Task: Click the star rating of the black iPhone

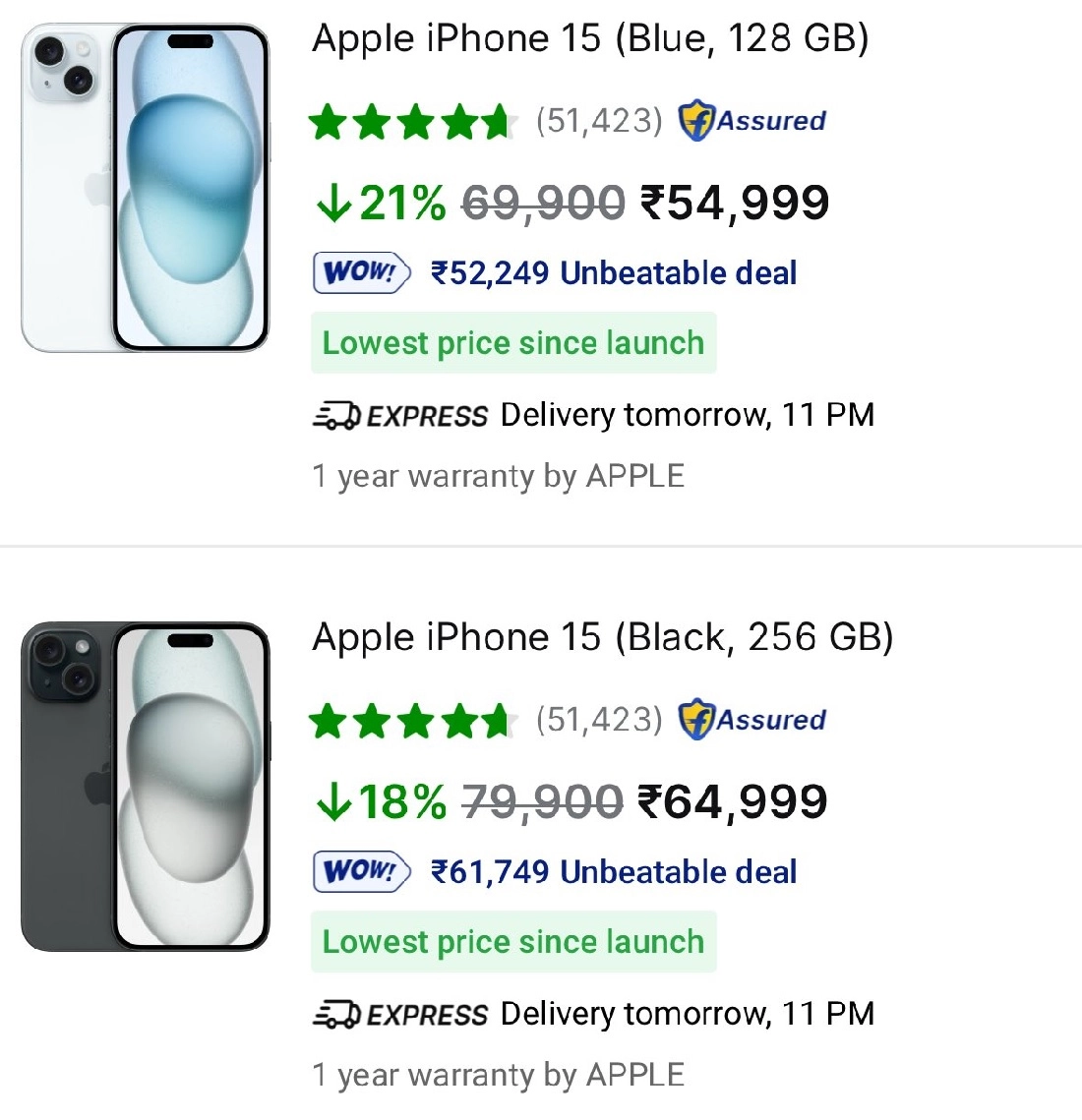Action: [x=411, y=721]
